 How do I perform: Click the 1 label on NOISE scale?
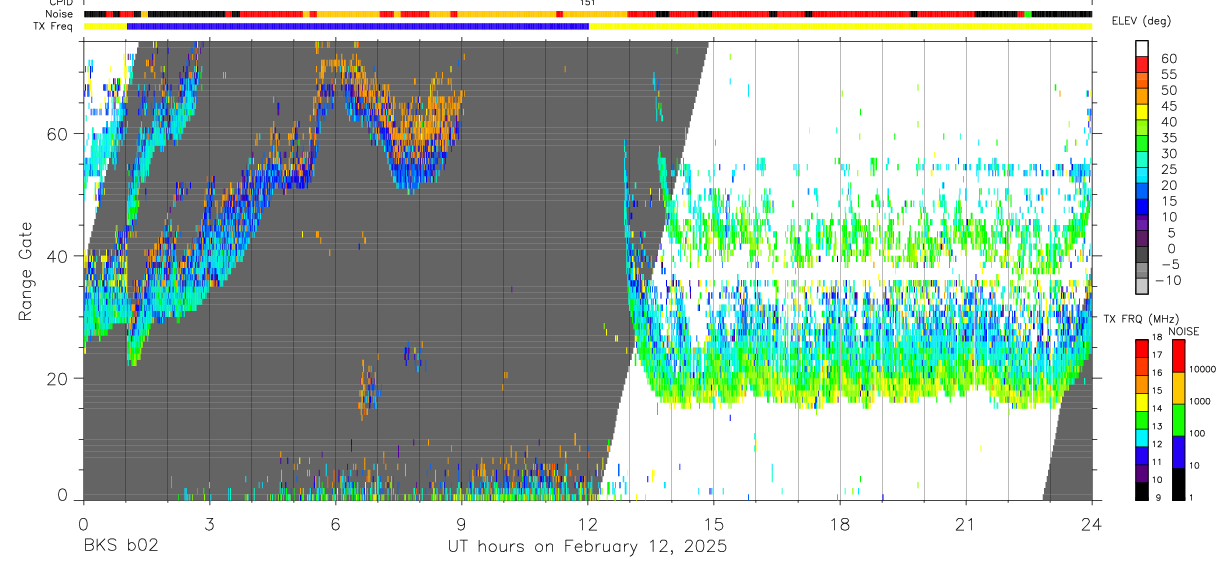point(1193,498)
